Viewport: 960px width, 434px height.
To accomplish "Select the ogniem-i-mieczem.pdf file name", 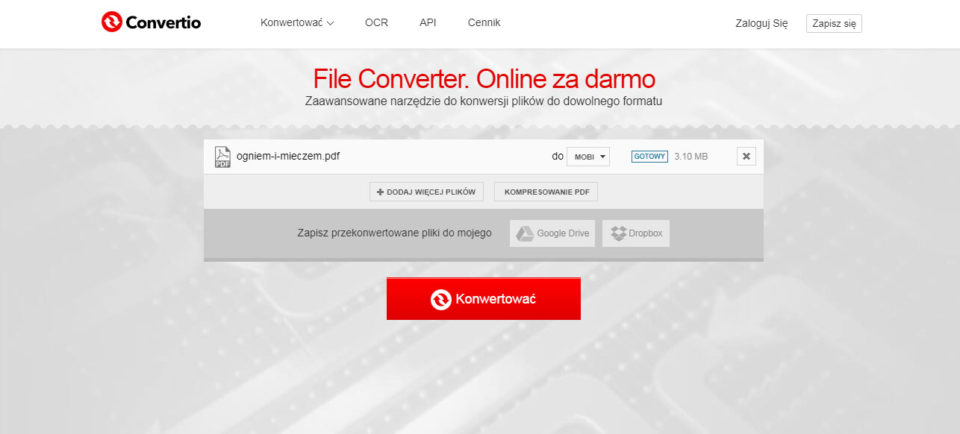I will point(288,155).
